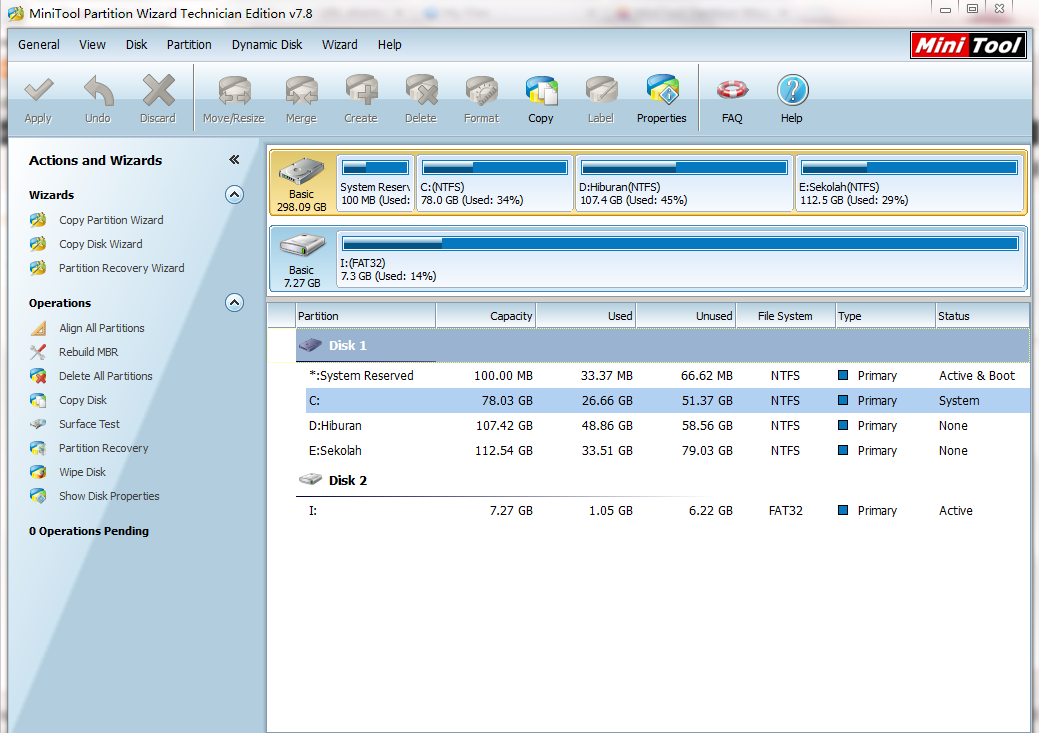The image size is (1039, 733).
Task: Click the Discard X icon
Action: click(158, 90)
